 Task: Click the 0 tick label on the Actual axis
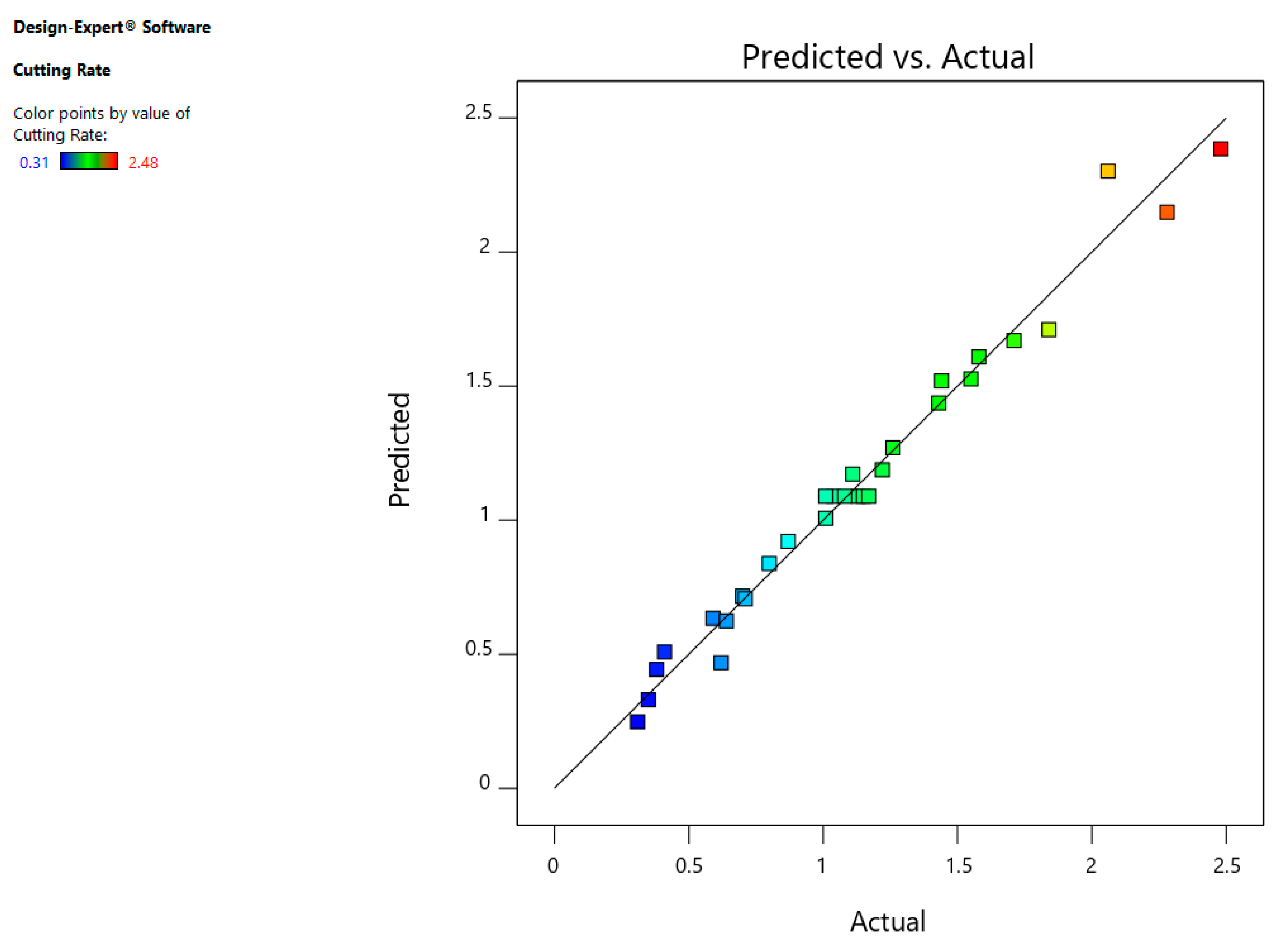553,866
